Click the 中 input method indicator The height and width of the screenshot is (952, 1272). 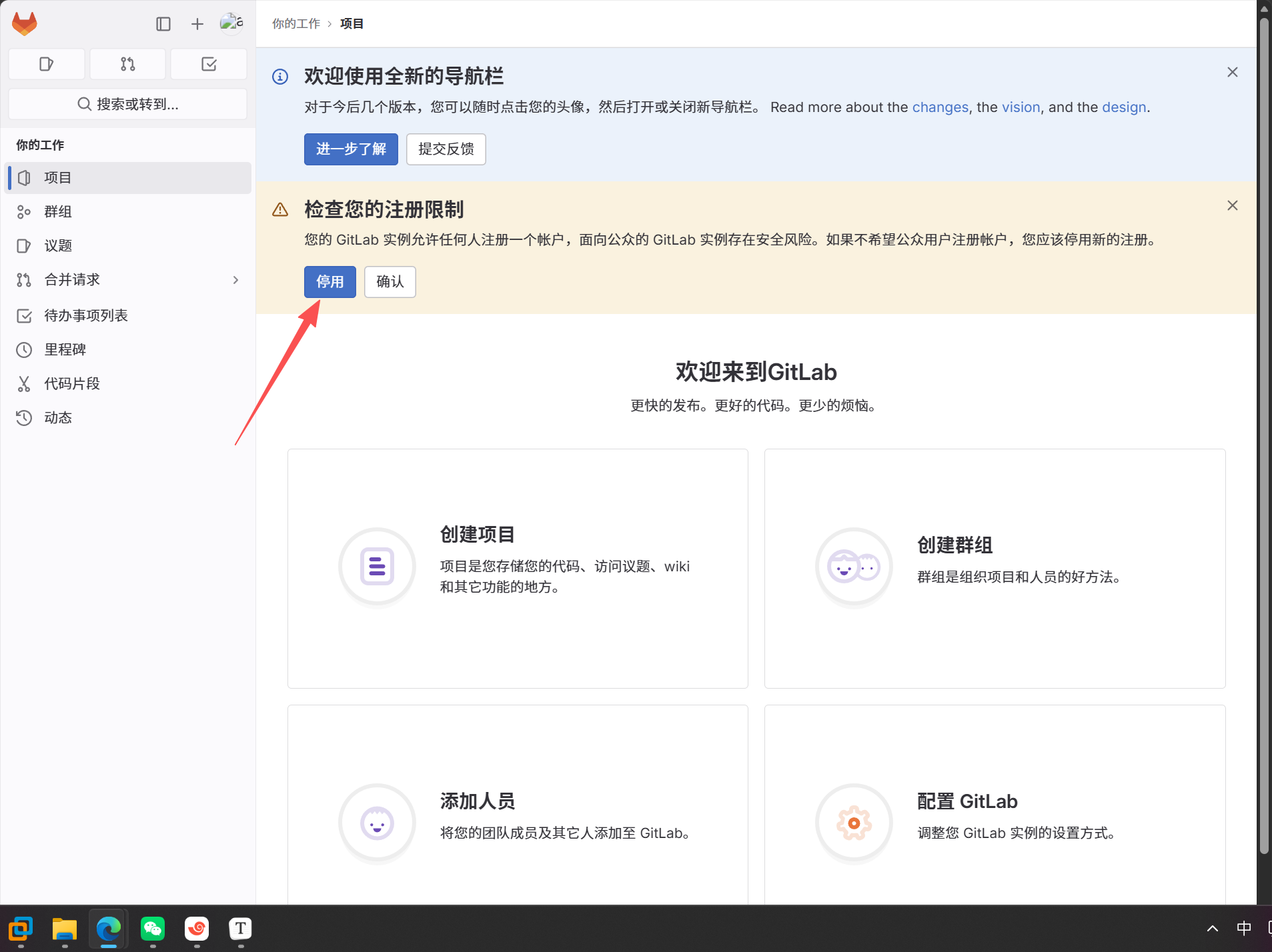click(1244, 928)
